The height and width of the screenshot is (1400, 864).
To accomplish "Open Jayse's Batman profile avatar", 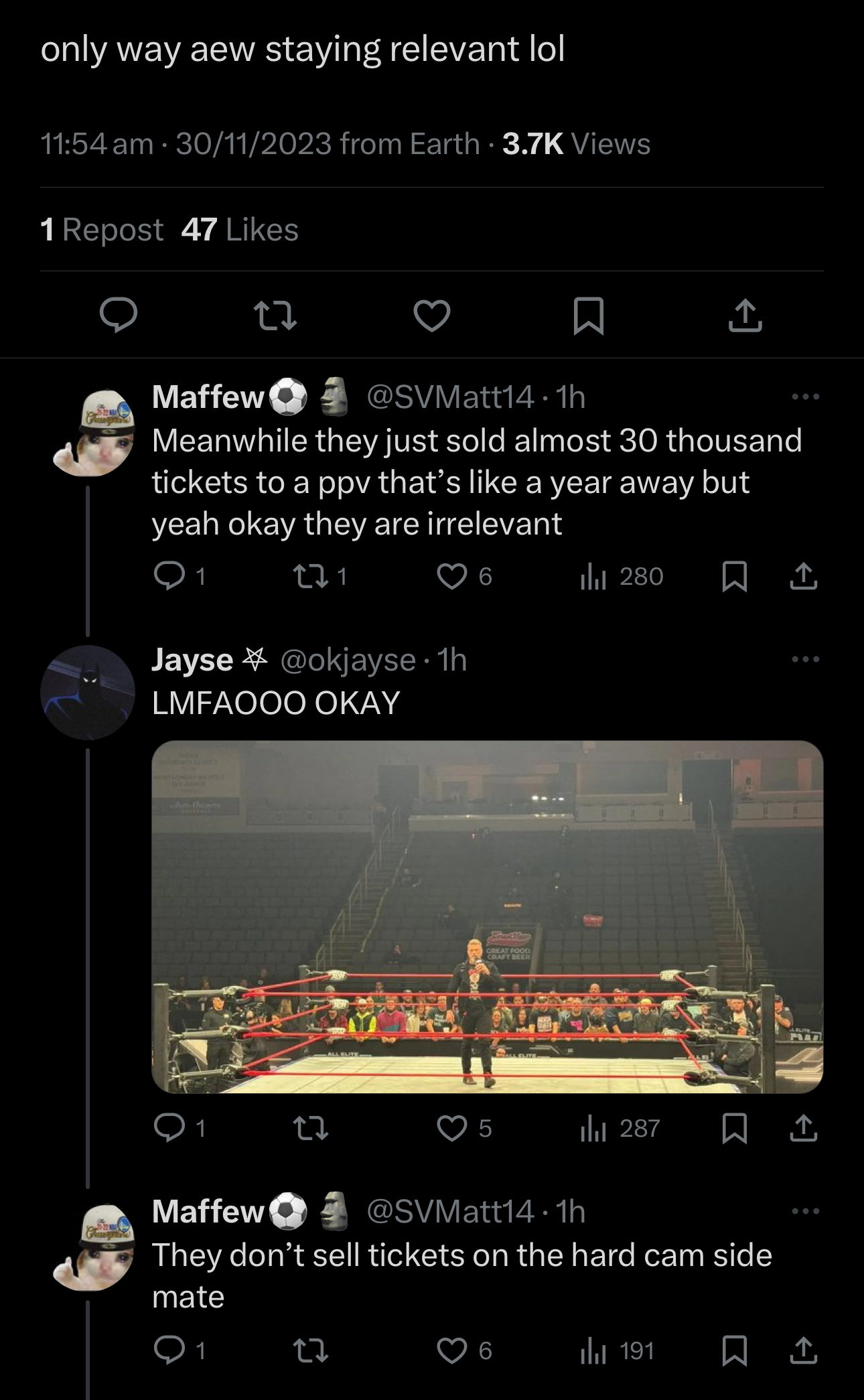I will pos(88,692).
